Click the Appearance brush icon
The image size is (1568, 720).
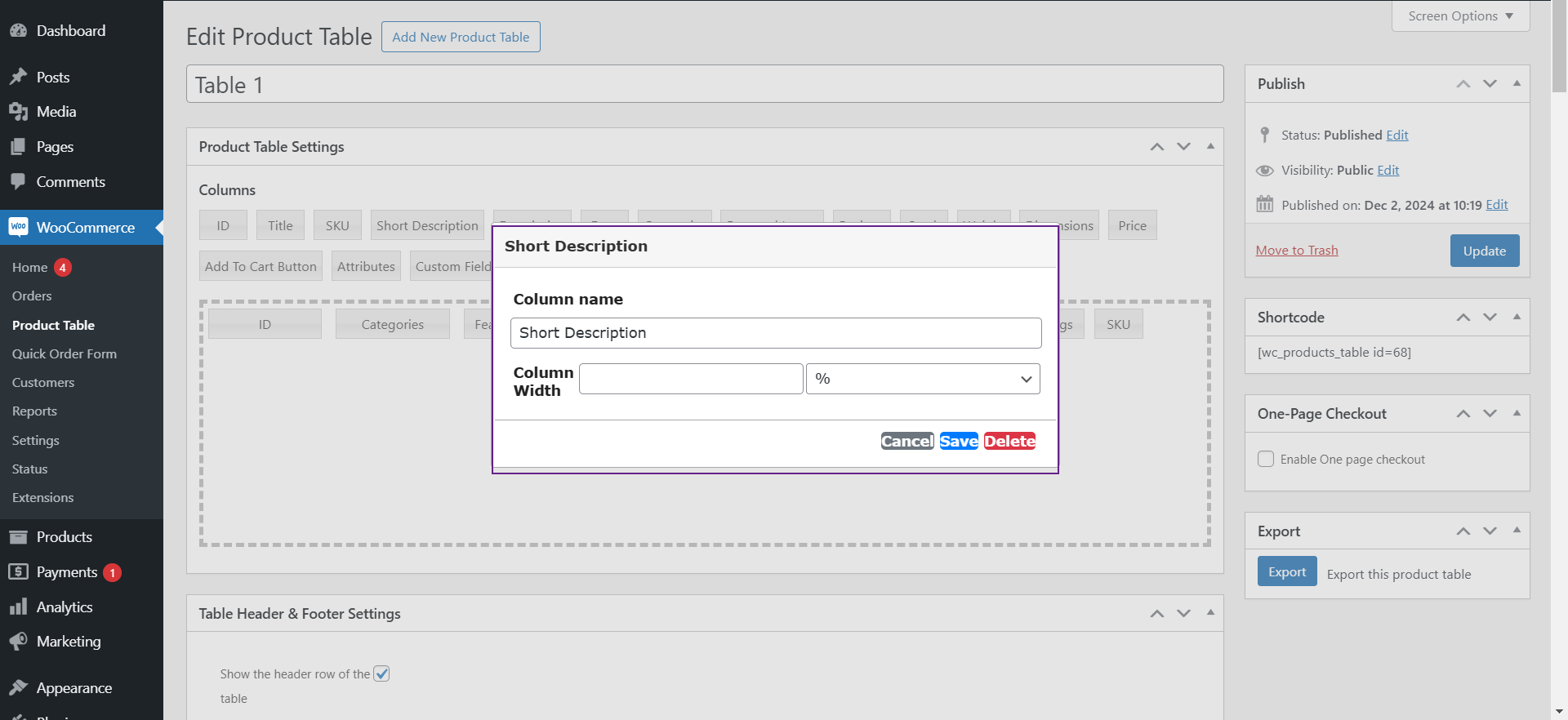[18, 688]
